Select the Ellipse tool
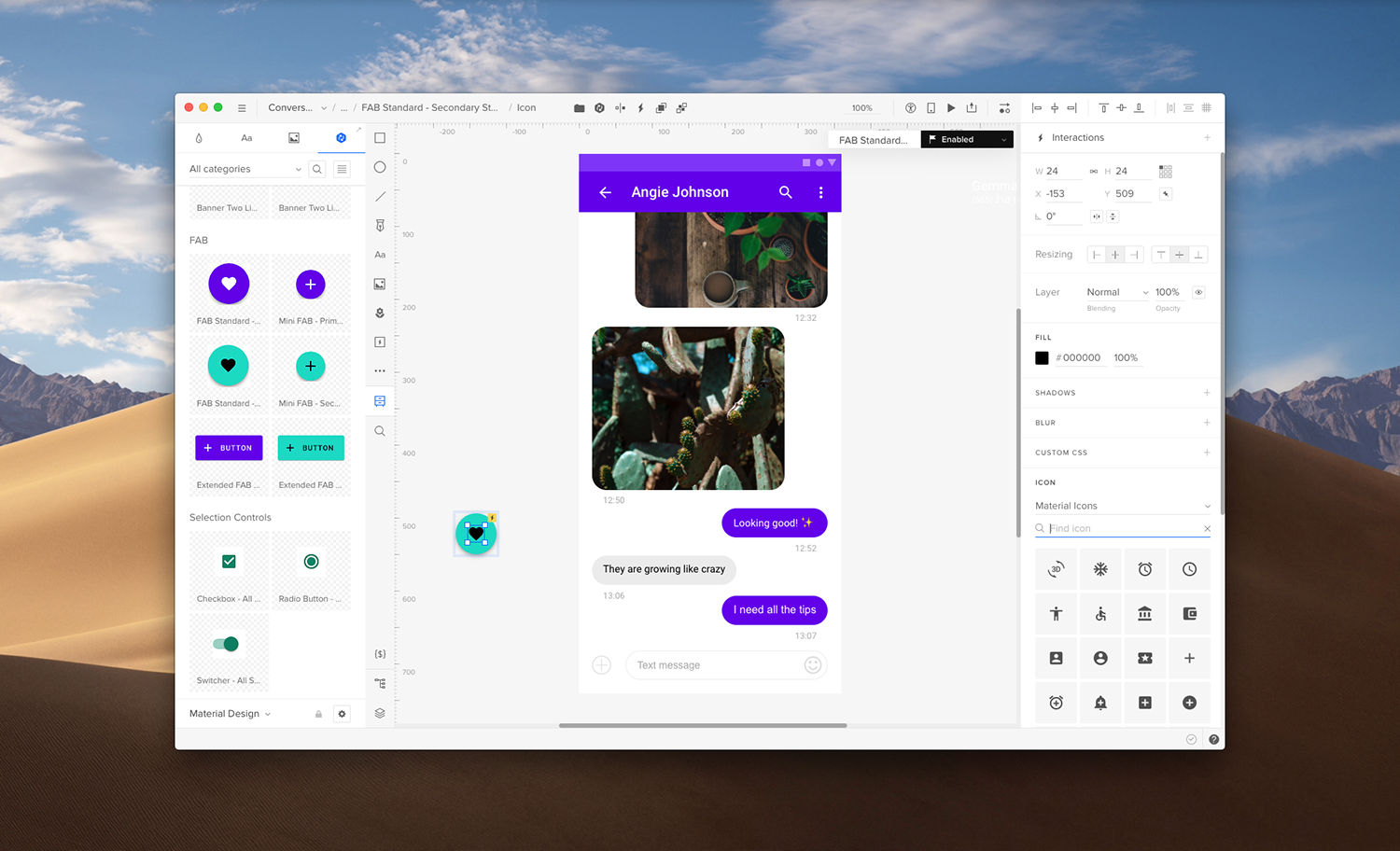This screenshot has height=851, width=1400. tap(380, 168)
